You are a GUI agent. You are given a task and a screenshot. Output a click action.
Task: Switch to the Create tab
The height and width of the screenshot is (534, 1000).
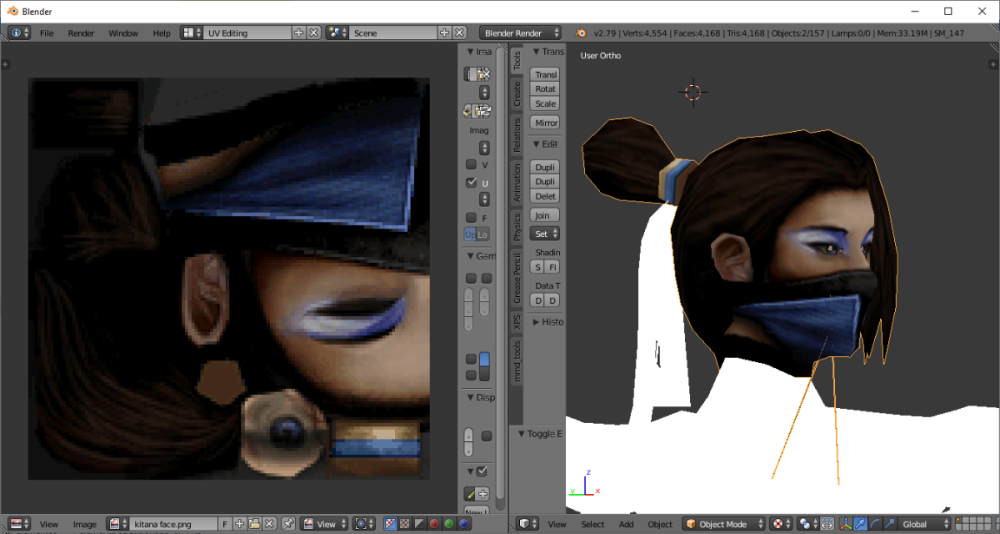(517, 93)
